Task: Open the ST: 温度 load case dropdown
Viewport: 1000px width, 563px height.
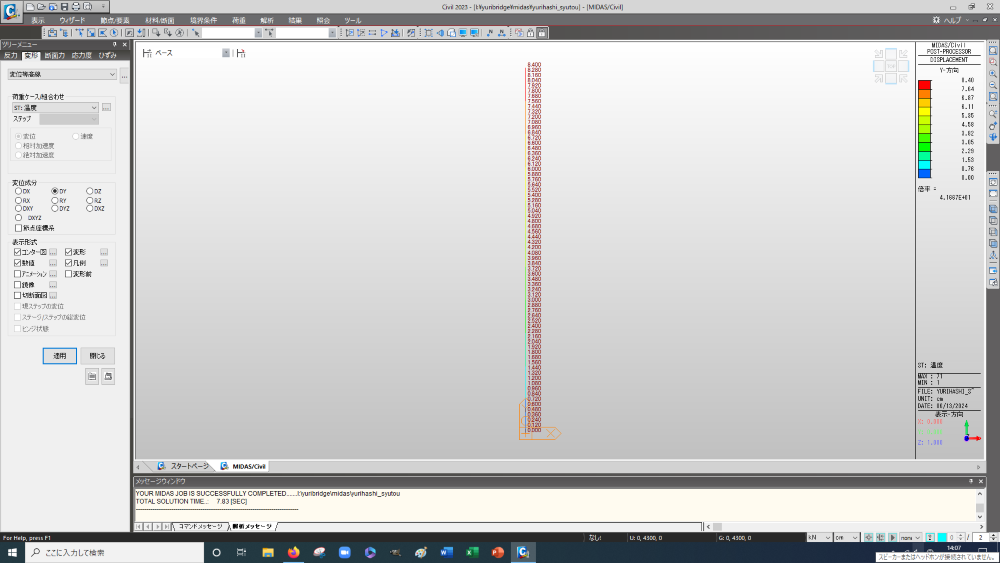Action: (55, 108)
